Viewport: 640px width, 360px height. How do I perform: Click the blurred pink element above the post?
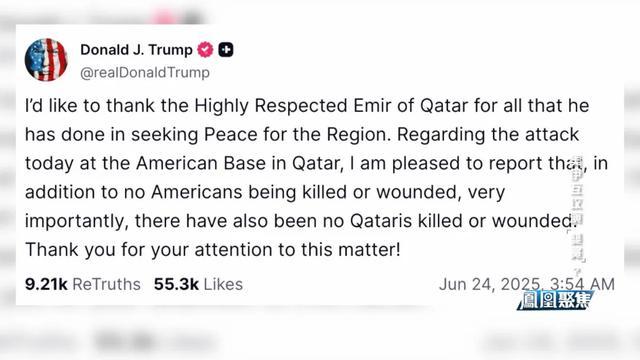[164, 18]
